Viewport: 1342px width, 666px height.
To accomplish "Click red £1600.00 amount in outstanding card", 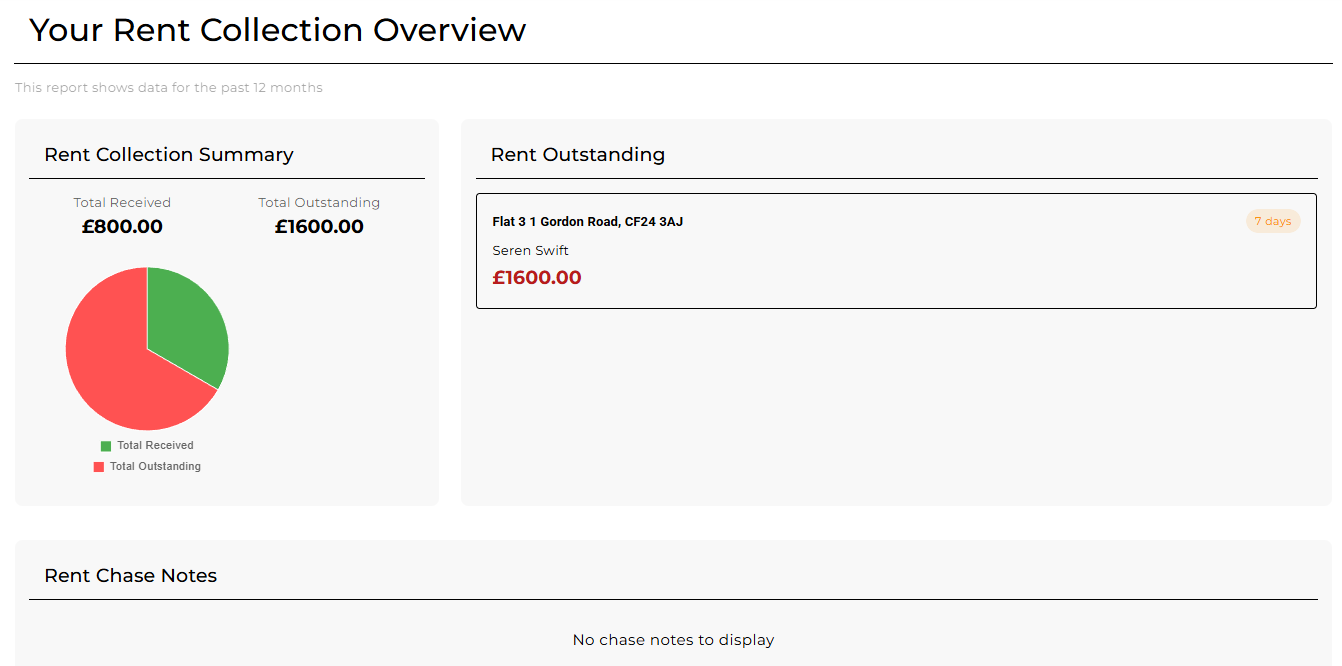I will [x=537, y=278].
